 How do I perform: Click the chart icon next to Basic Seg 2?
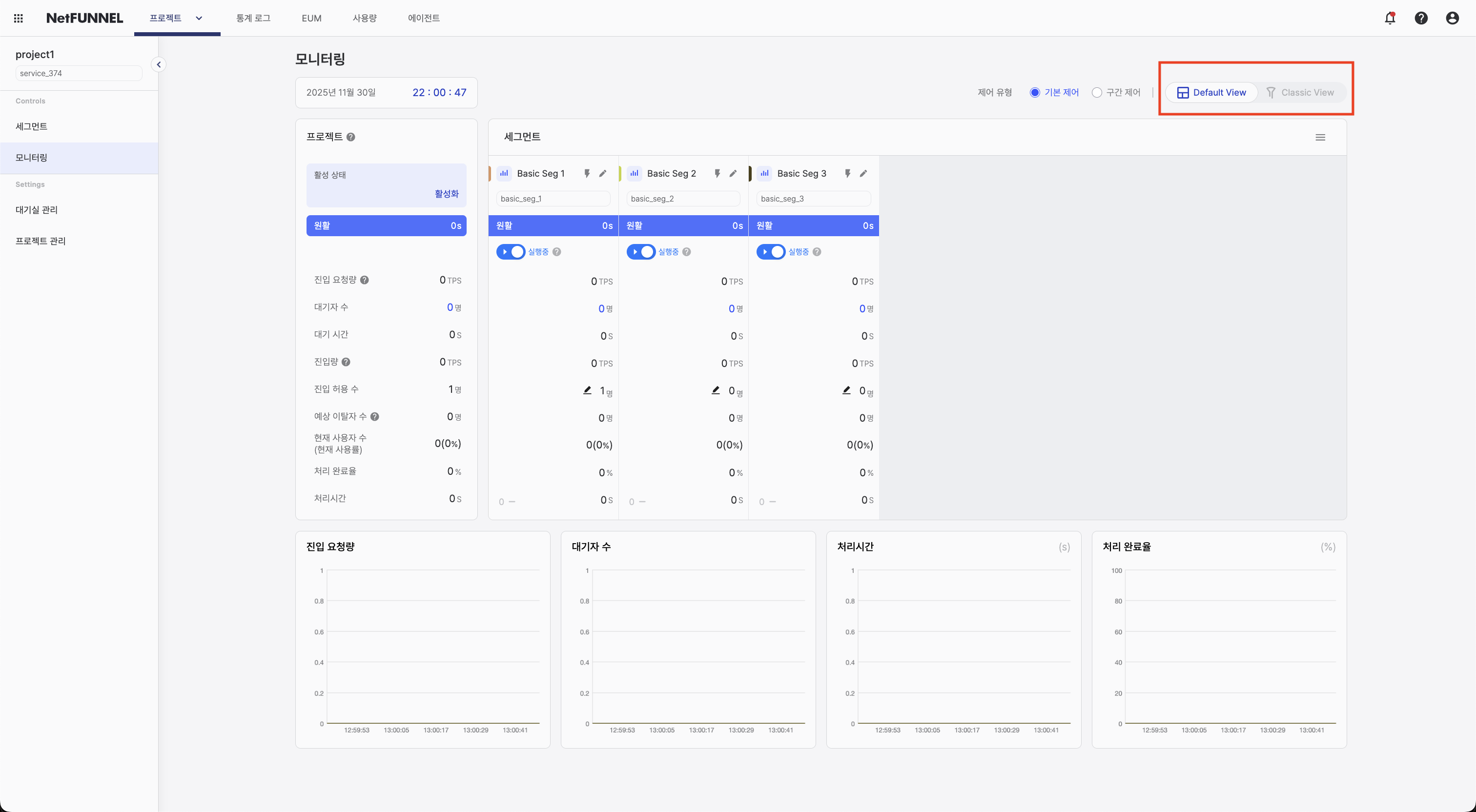634,173
